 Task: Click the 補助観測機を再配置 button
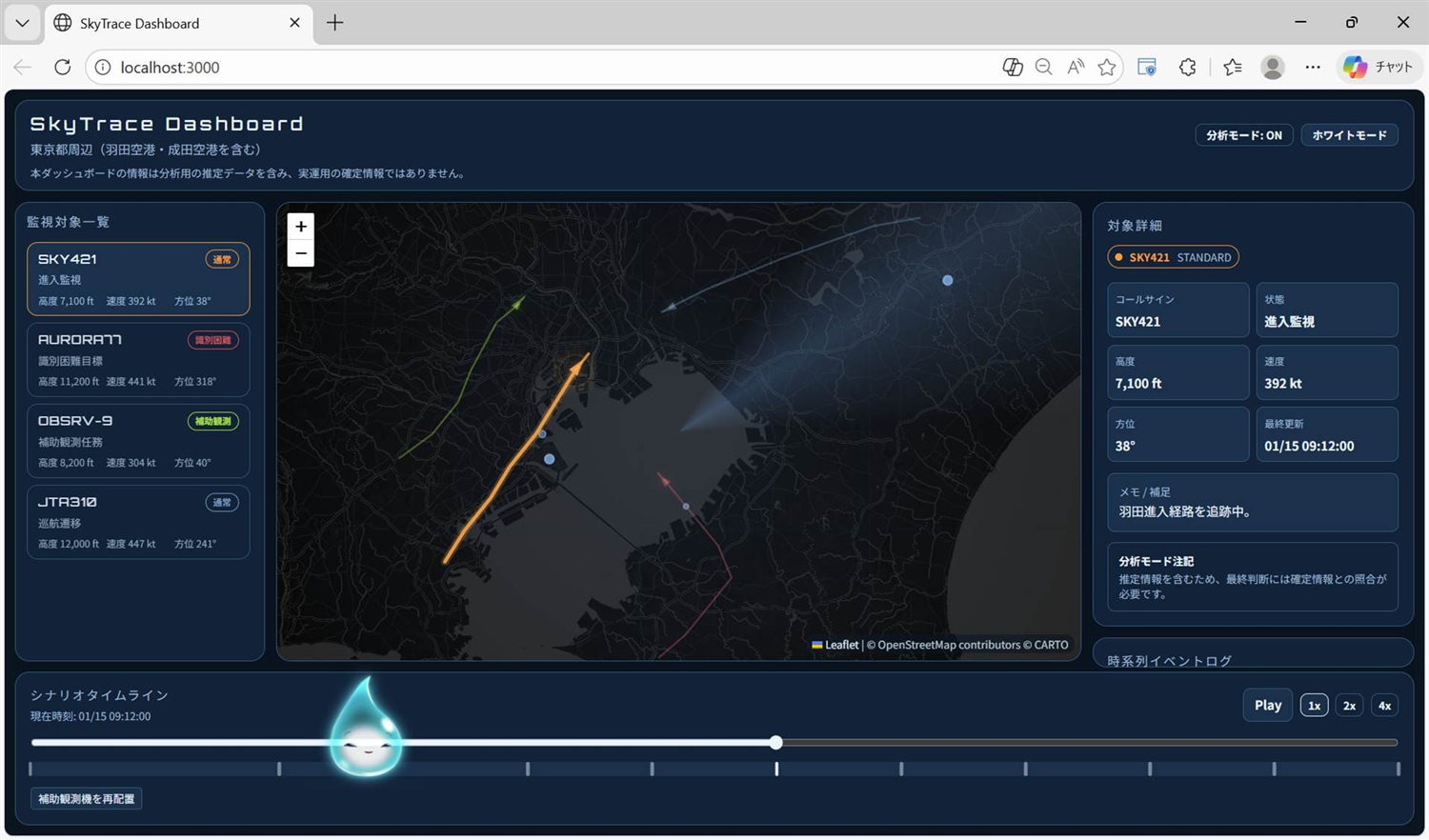[x=87, y=799]
